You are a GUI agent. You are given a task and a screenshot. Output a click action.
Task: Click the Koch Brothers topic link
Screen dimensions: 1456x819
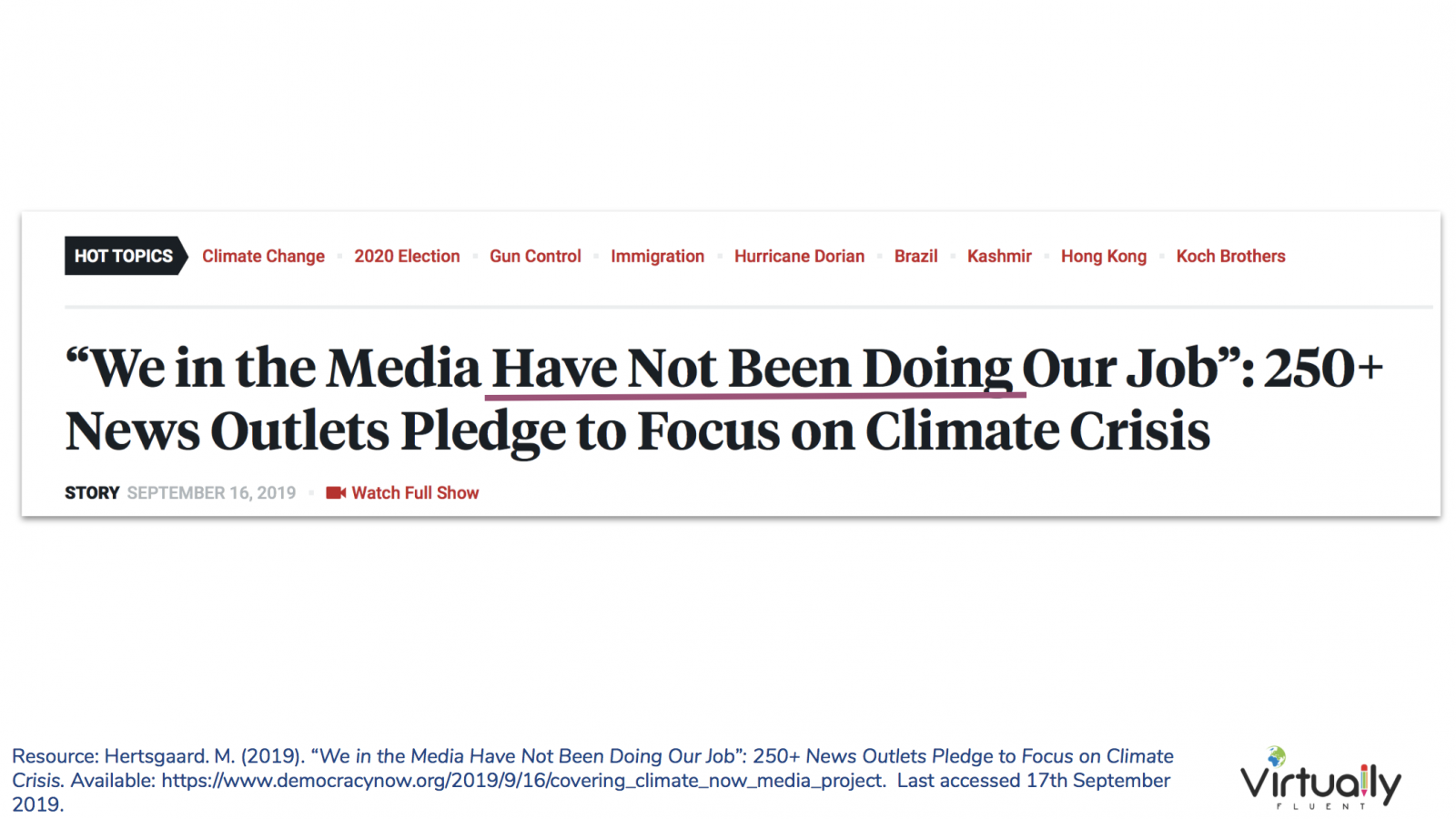point(1230,256)
